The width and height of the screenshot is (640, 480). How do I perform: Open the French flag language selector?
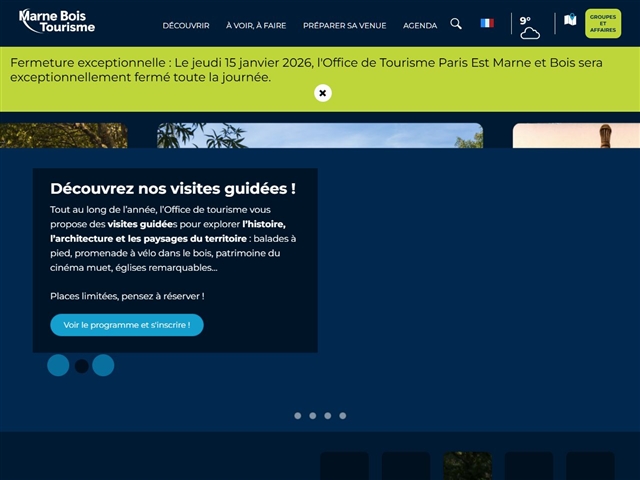click(487, 23)
